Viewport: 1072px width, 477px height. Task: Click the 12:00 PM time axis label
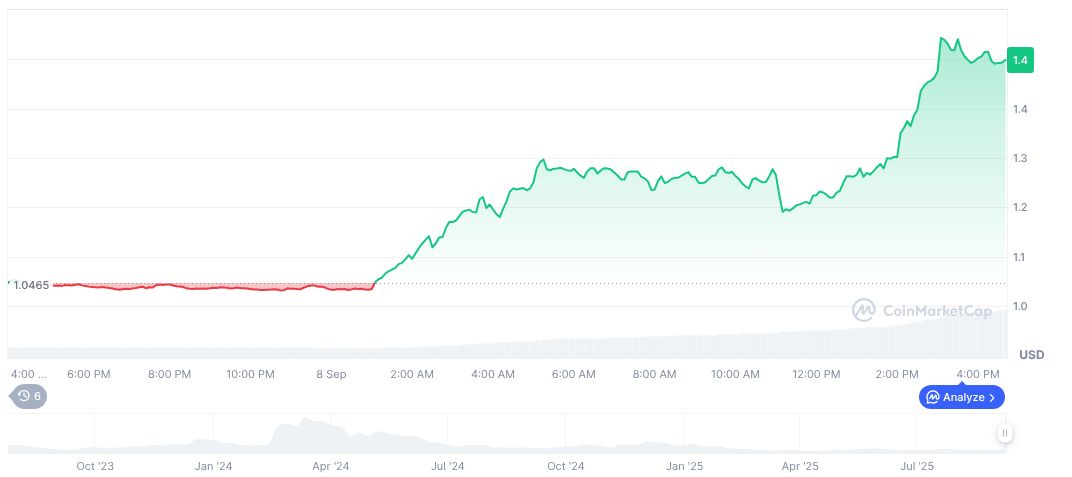816,374
